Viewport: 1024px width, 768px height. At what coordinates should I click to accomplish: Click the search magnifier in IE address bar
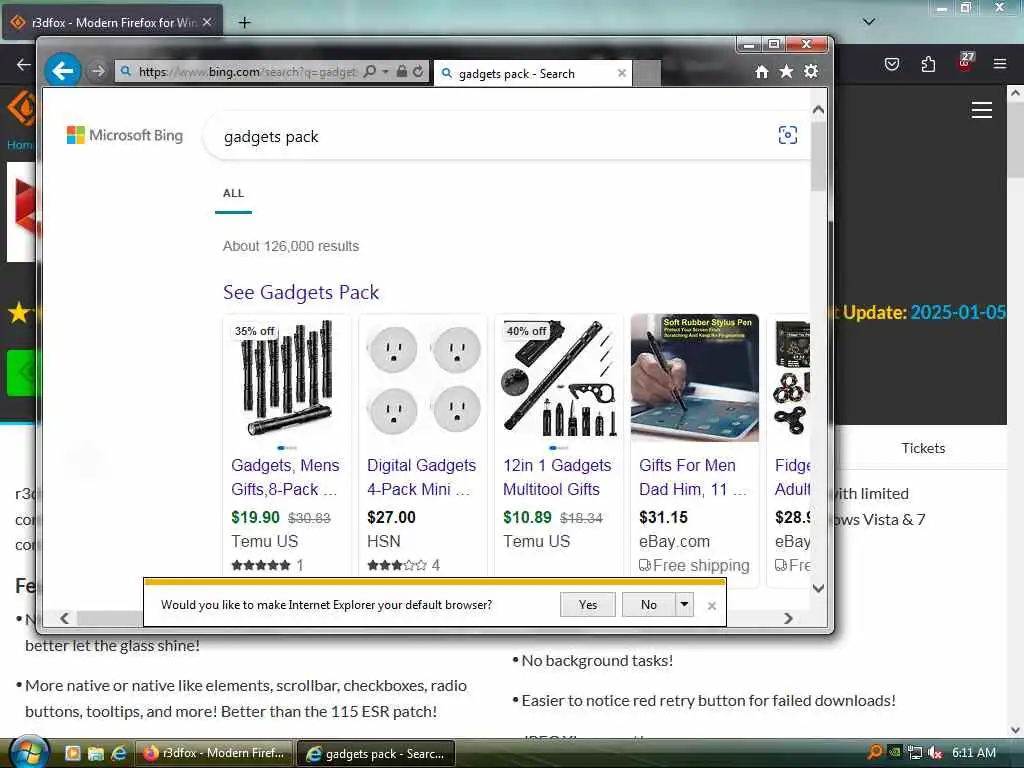(x=370, y=71)
